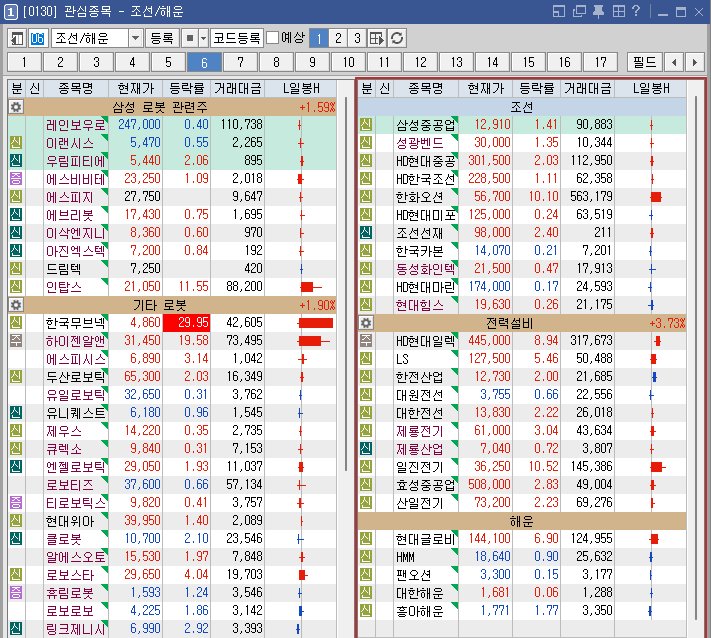Click the highlighted 29.95 change rate cell
This screenshot has height=638, width=711.
pyautogui.click(x=186, y=322)
